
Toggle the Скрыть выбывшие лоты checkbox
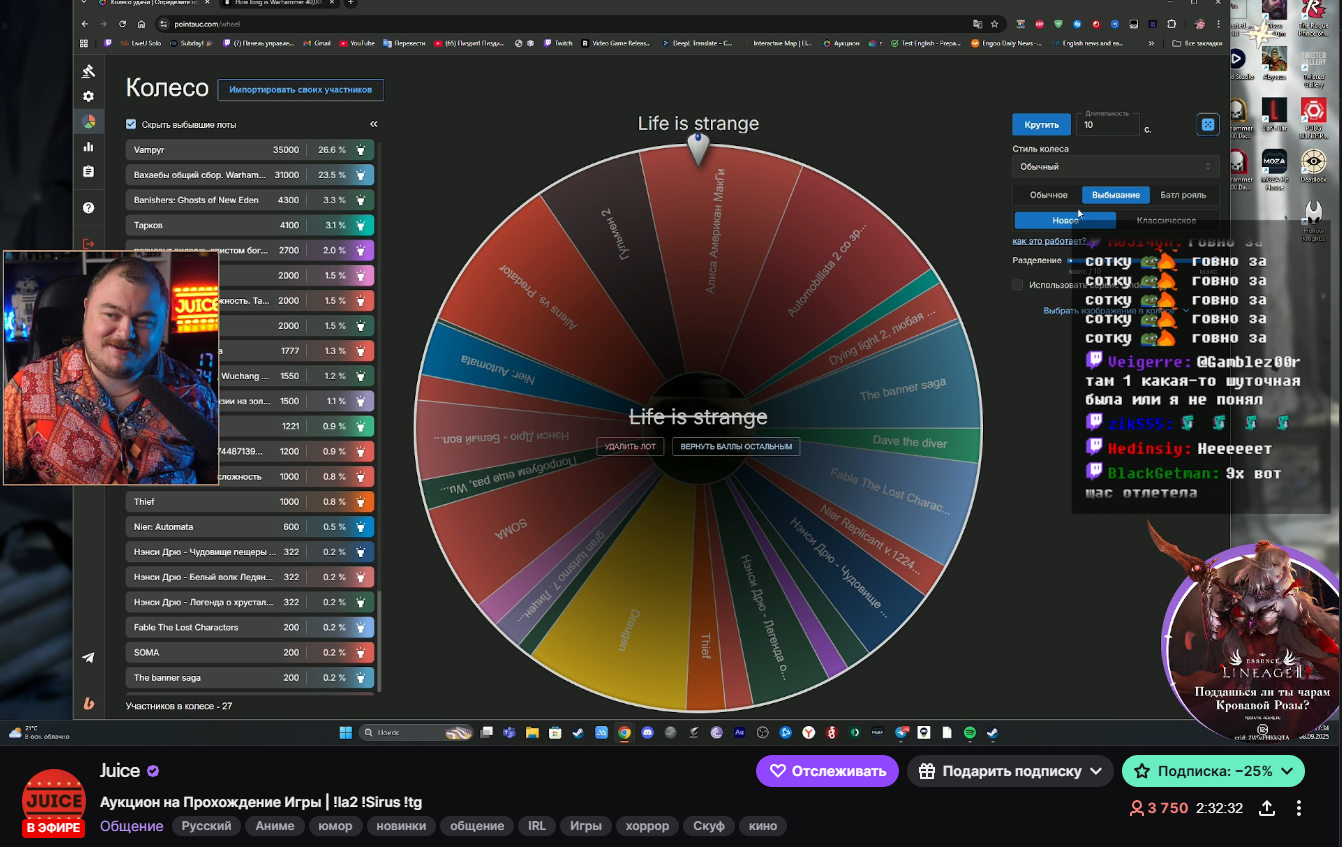131,124
